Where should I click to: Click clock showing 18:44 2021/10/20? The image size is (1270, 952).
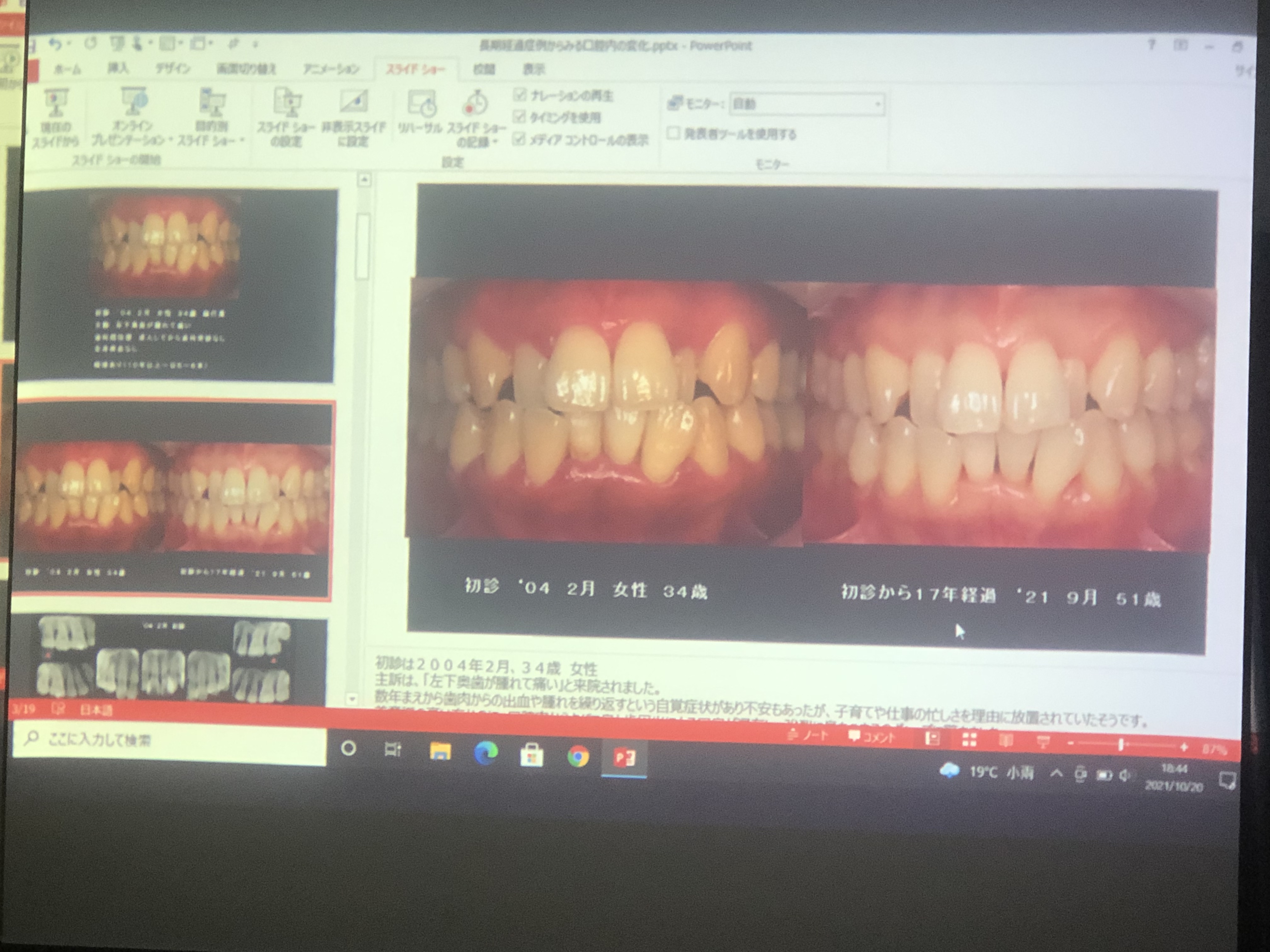(x=1174, y=777)
